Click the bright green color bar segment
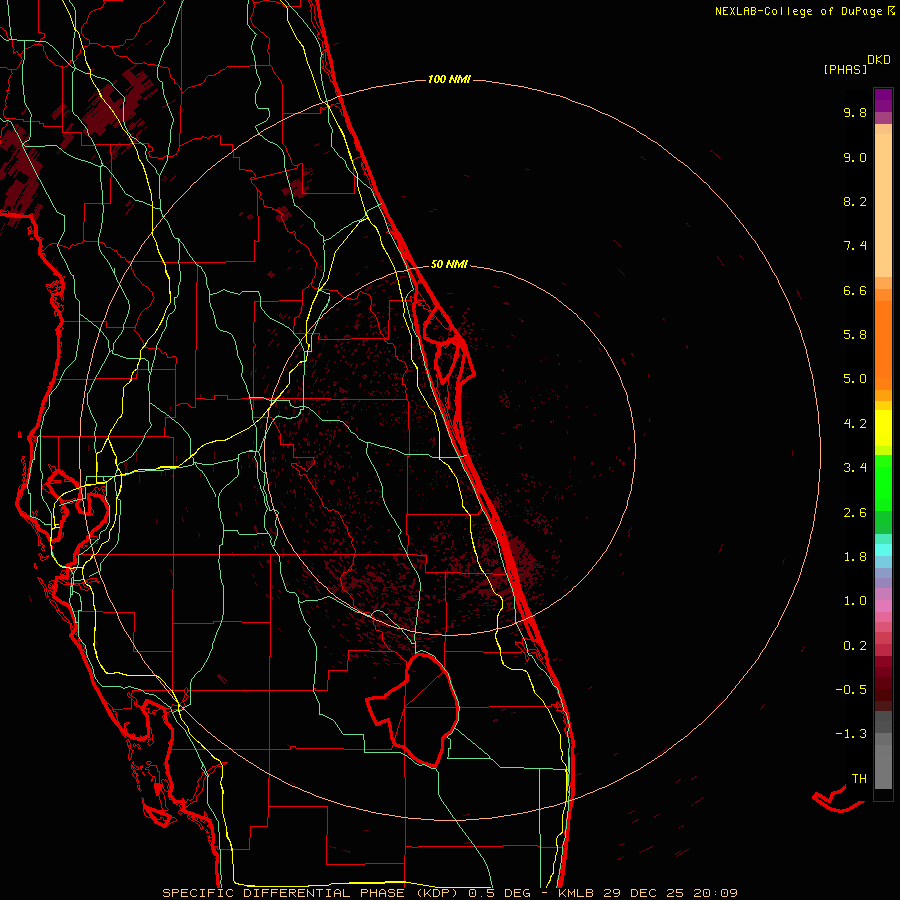 [883, 482]
